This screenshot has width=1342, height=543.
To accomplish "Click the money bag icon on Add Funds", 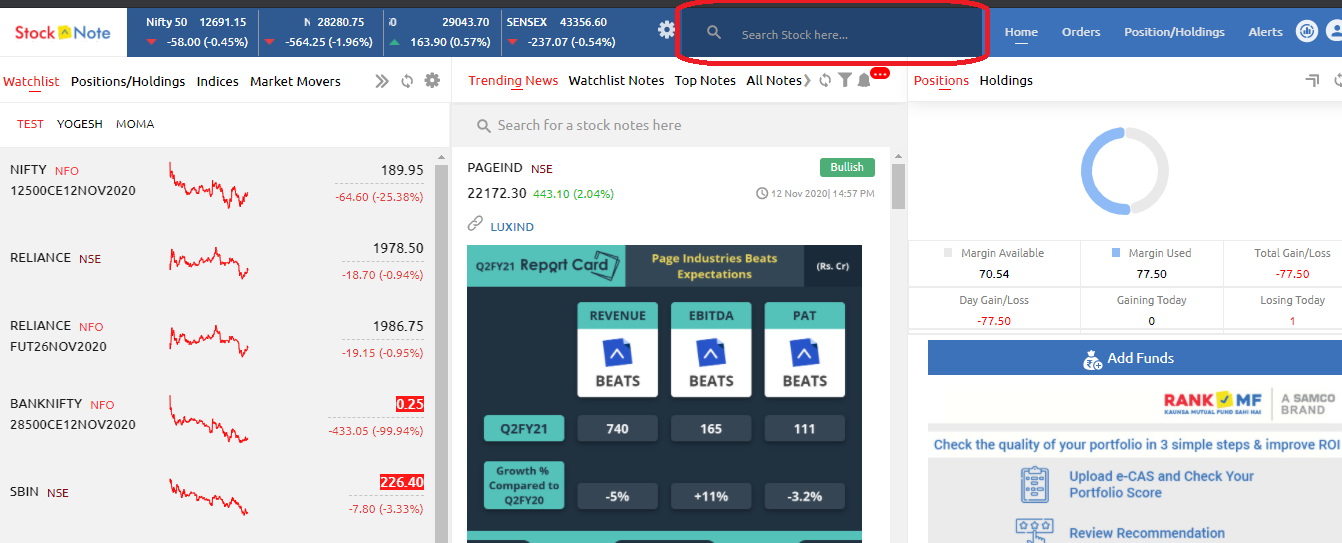I will [1093, 359].
